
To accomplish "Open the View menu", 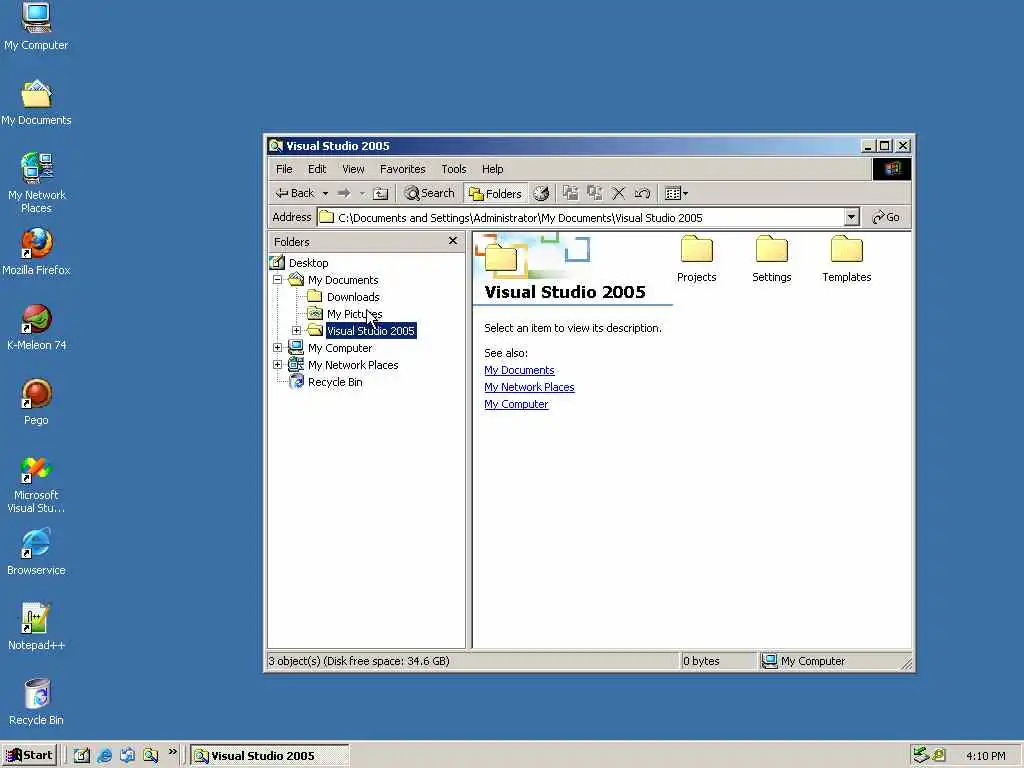I will tap(353, 169).
